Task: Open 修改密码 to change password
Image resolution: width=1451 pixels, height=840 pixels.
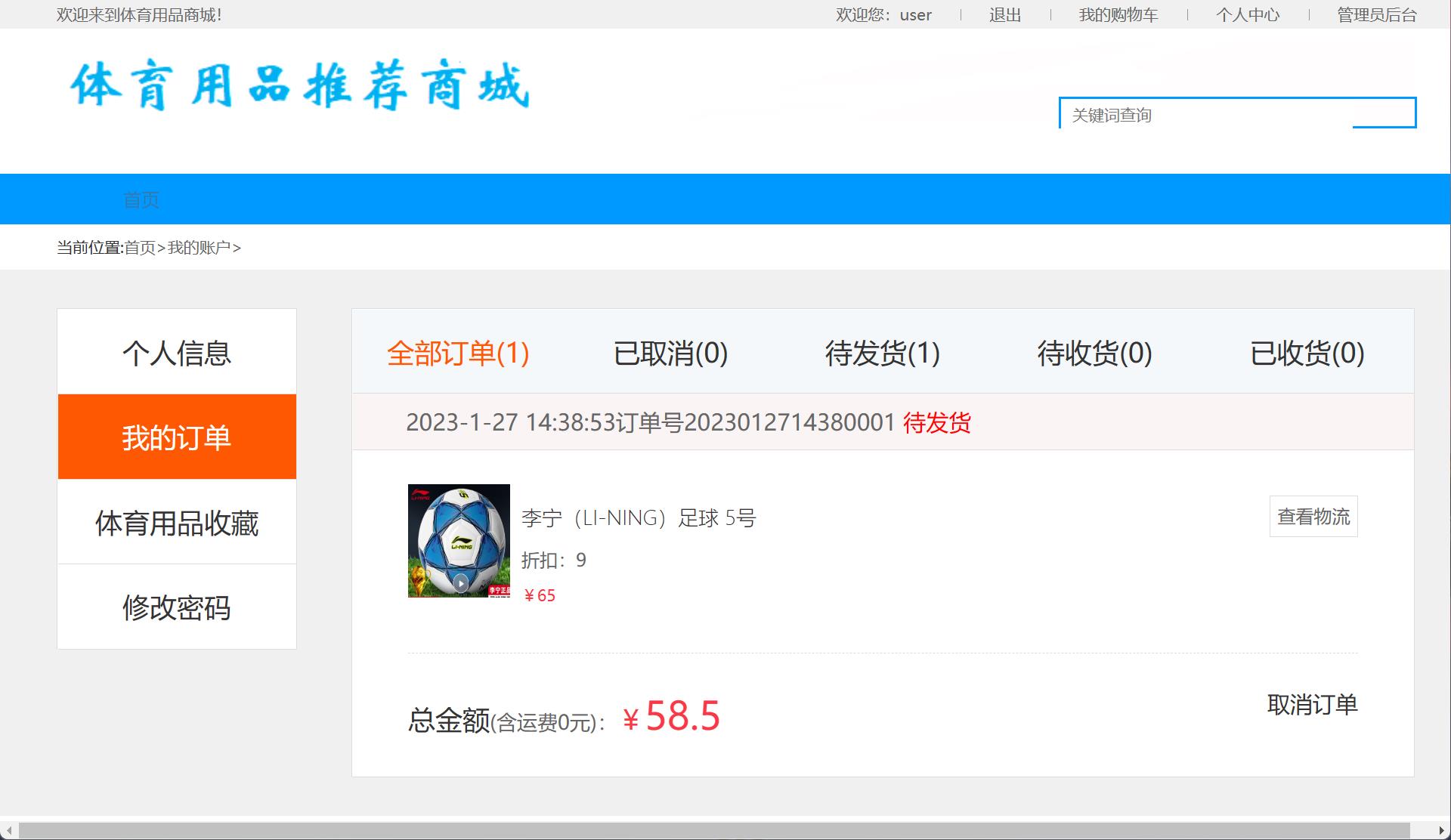Action: point(176,607)
